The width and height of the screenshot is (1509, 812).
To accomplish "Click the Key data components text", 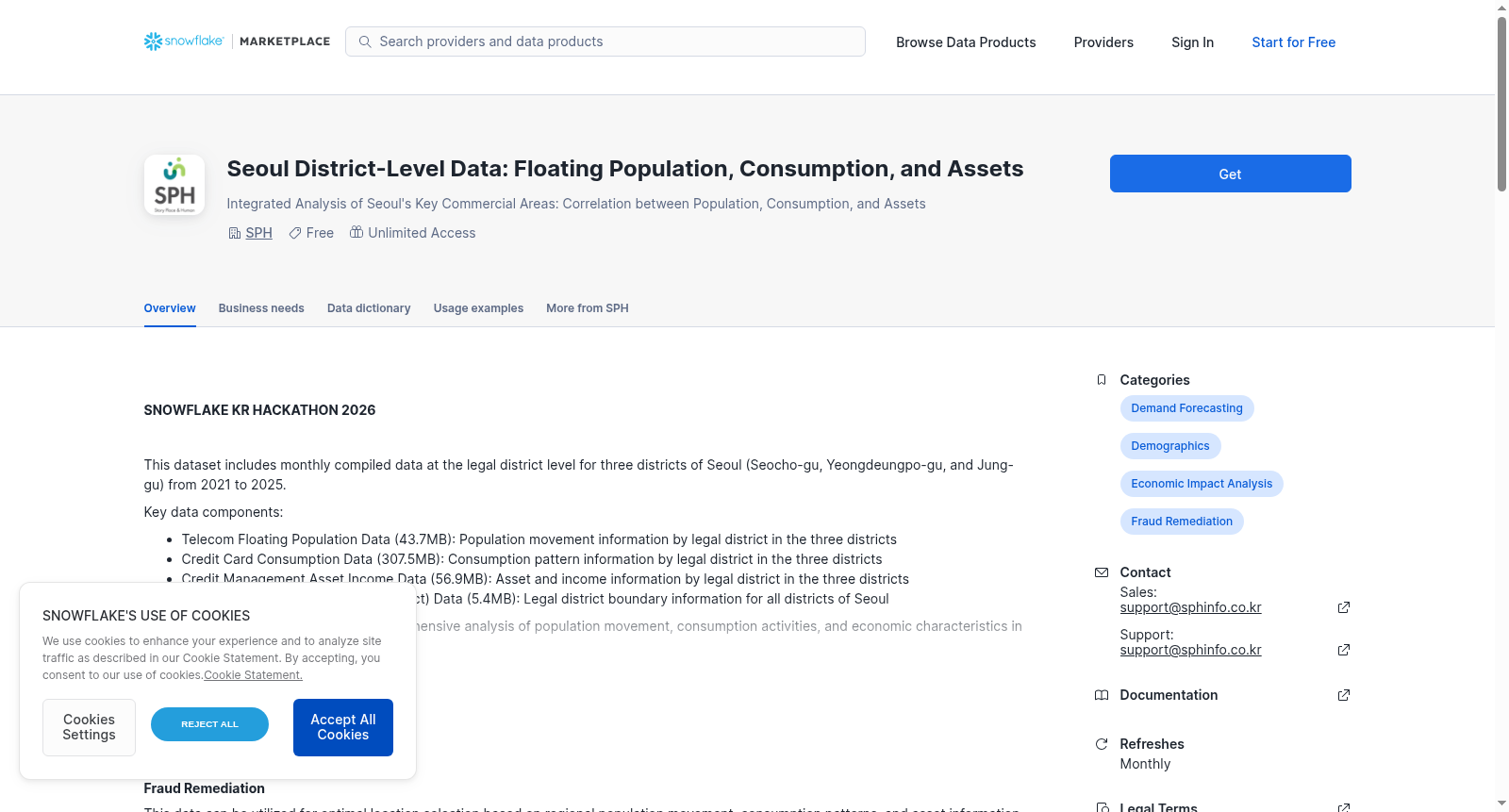I will (213, 512).
